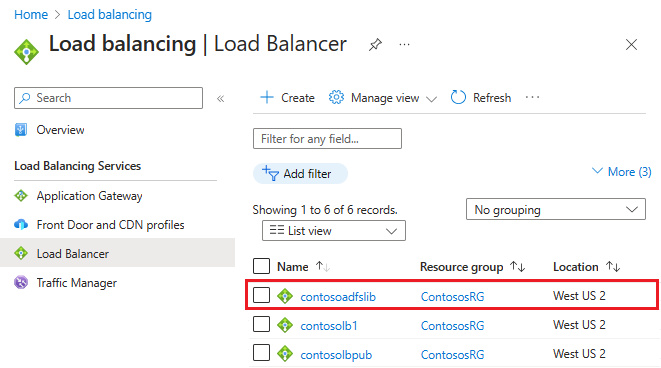Sort by Location arrows icon
This screenshot has height=368, width=661.
point(613,266)
